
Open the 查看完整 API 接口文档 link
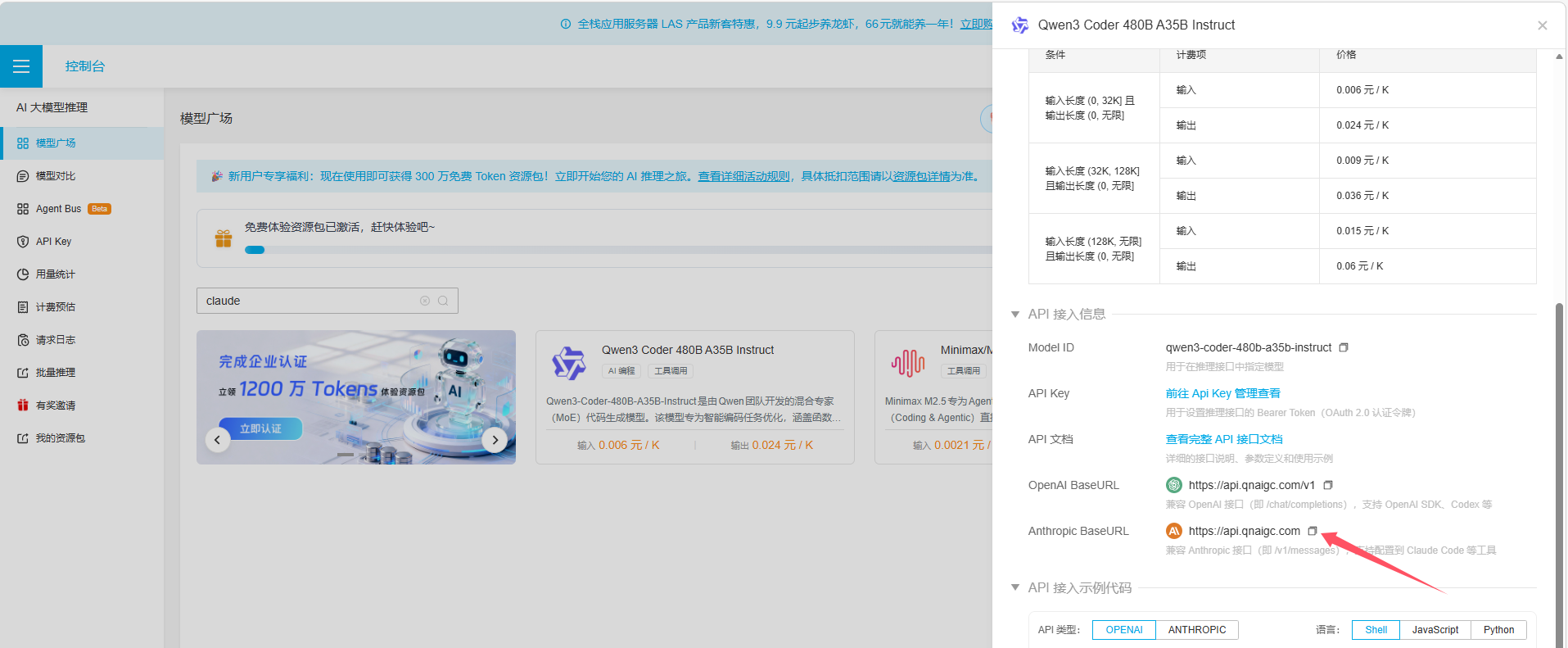[x=1224, y=439]
